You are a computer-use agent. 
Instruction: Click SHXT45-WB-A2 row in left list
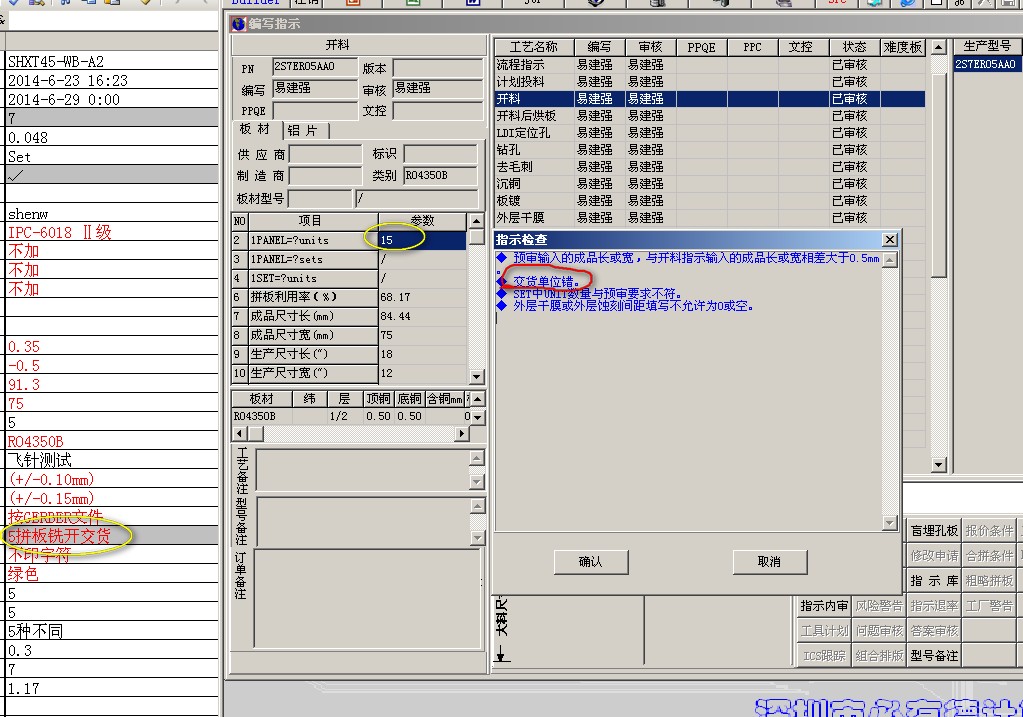tap(112, 61)
